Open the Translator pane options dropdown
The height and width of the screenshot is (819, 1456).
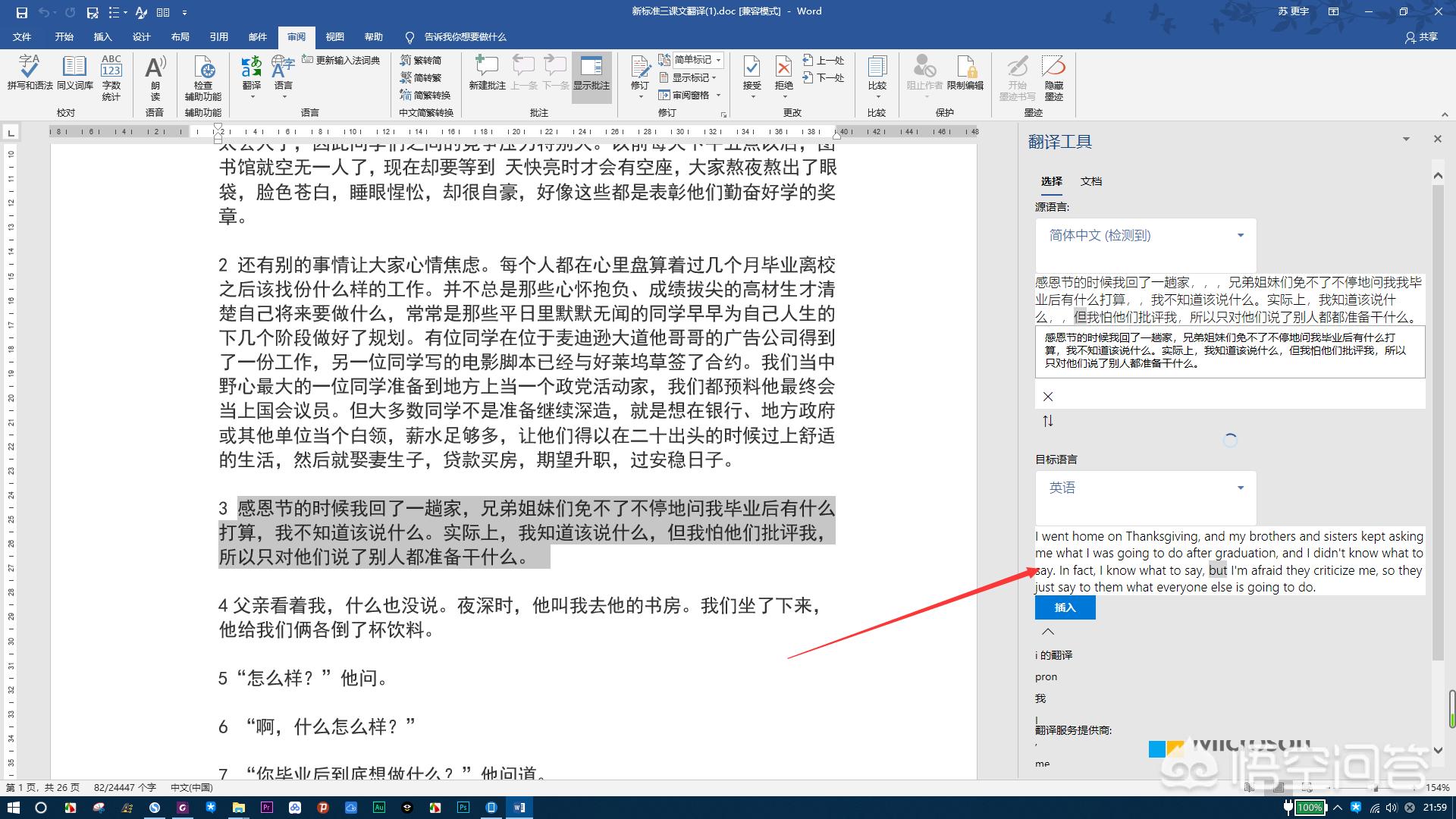click(1406, 140)
